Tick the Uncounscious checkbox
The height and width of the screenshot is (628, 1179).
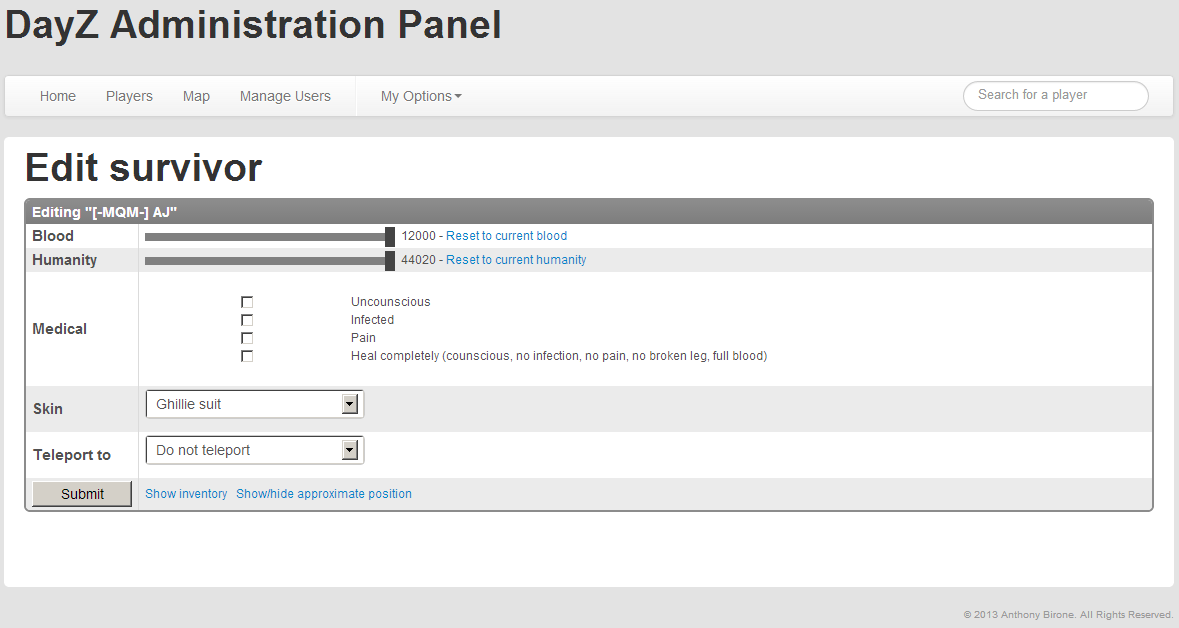tap(247, 302)
